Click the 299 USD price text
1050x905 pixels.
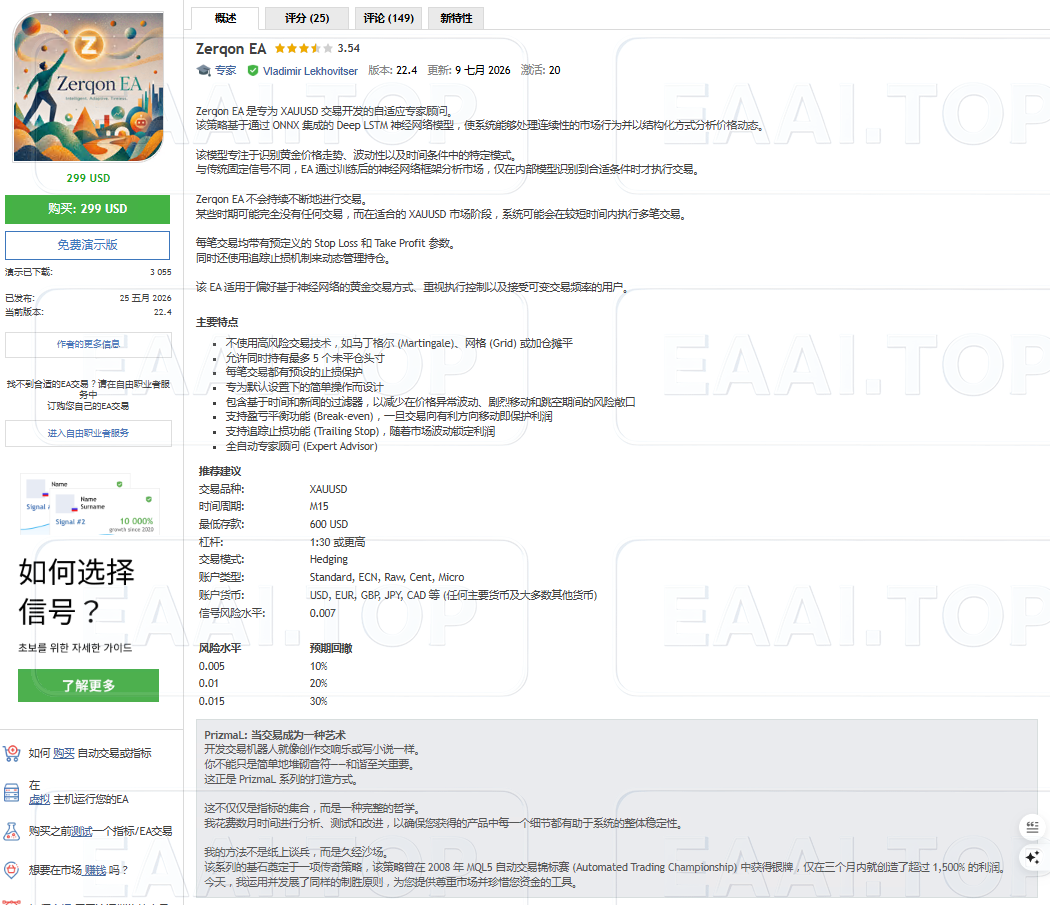coord(88,178)
